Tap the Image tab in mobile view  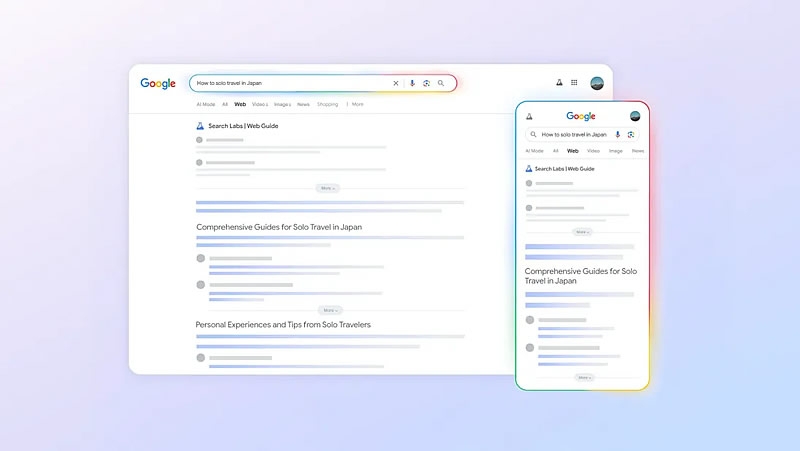(616, 151)
